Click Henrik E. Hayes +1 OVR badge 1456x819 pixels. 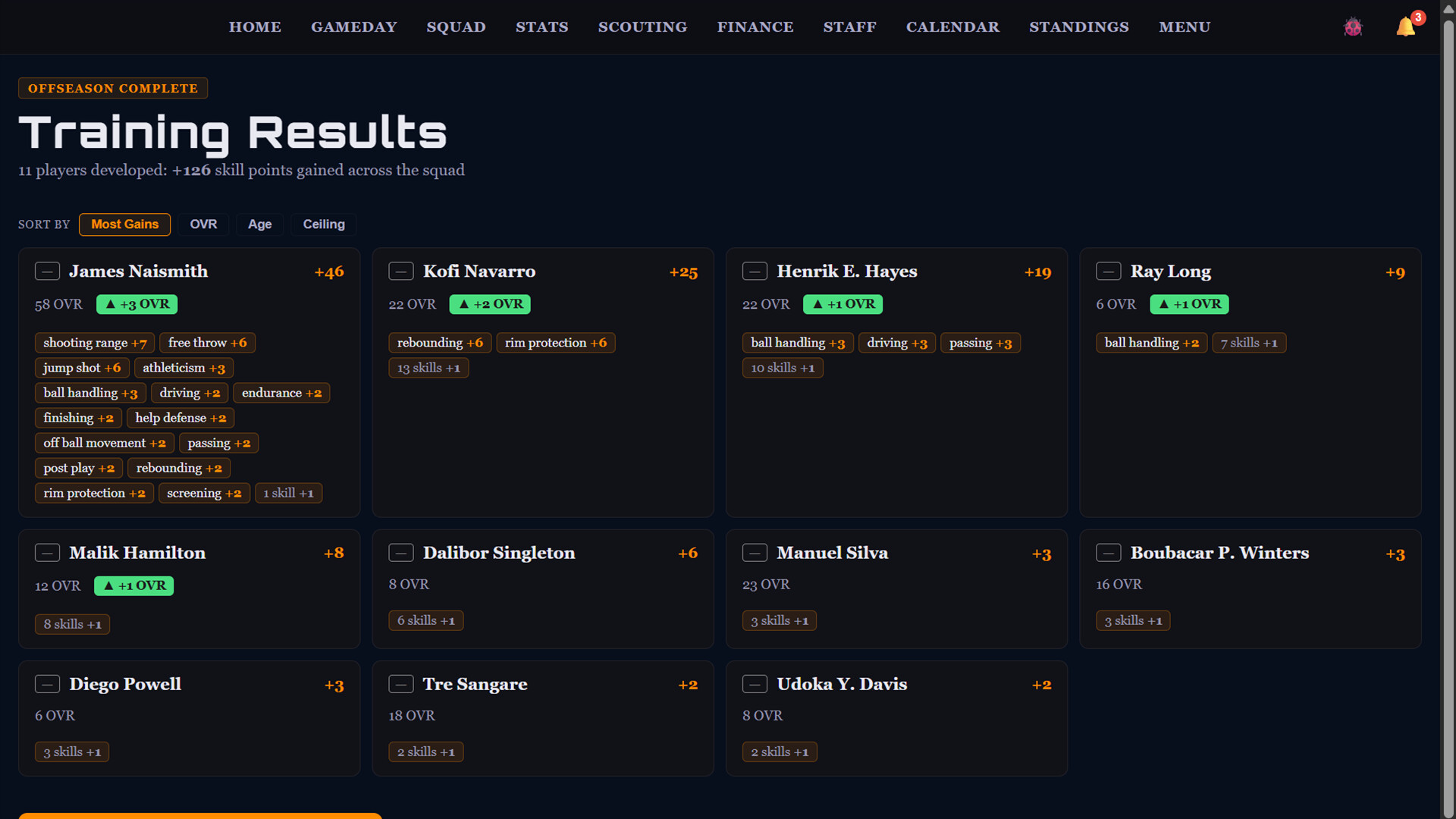[x=843, y=304]
